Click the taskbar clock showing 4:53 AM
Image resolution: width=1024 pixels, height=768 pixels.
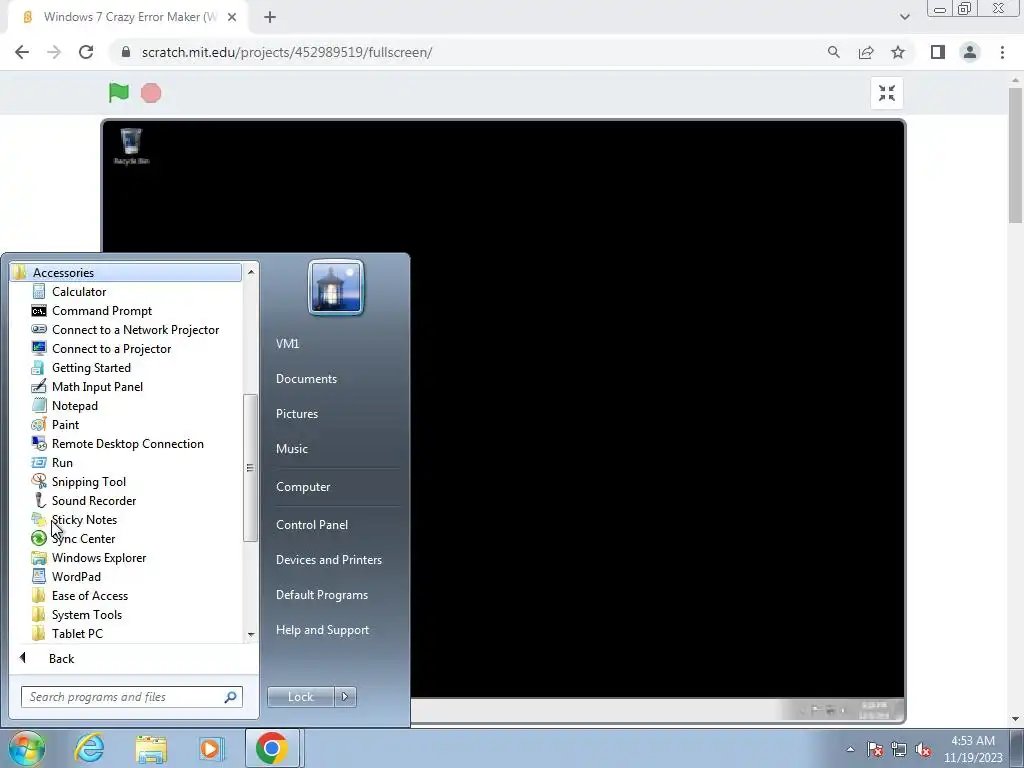(973, 749)
